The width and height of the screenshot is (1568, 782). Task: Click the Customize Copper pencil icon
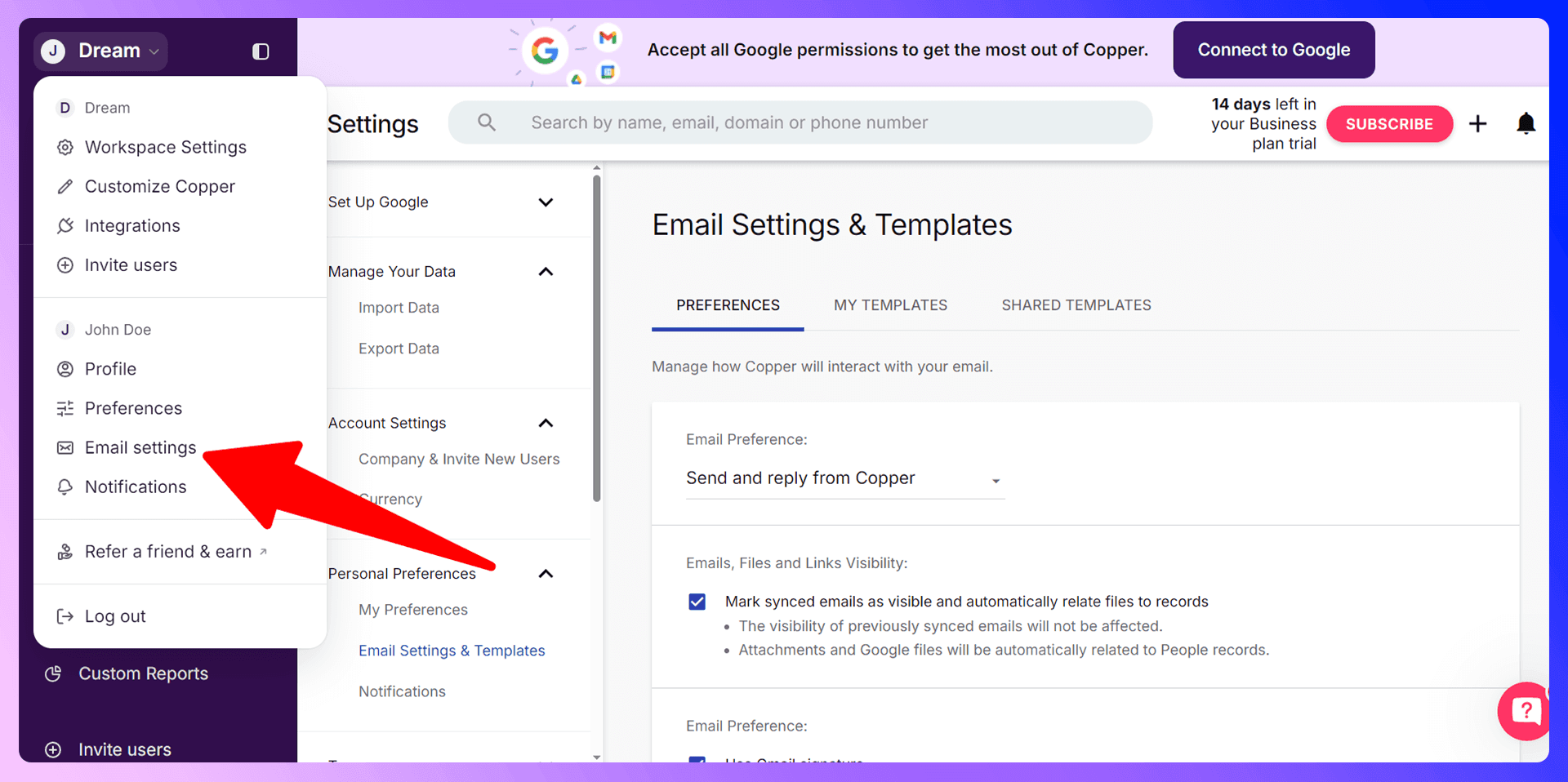click(x=65, y=186)
